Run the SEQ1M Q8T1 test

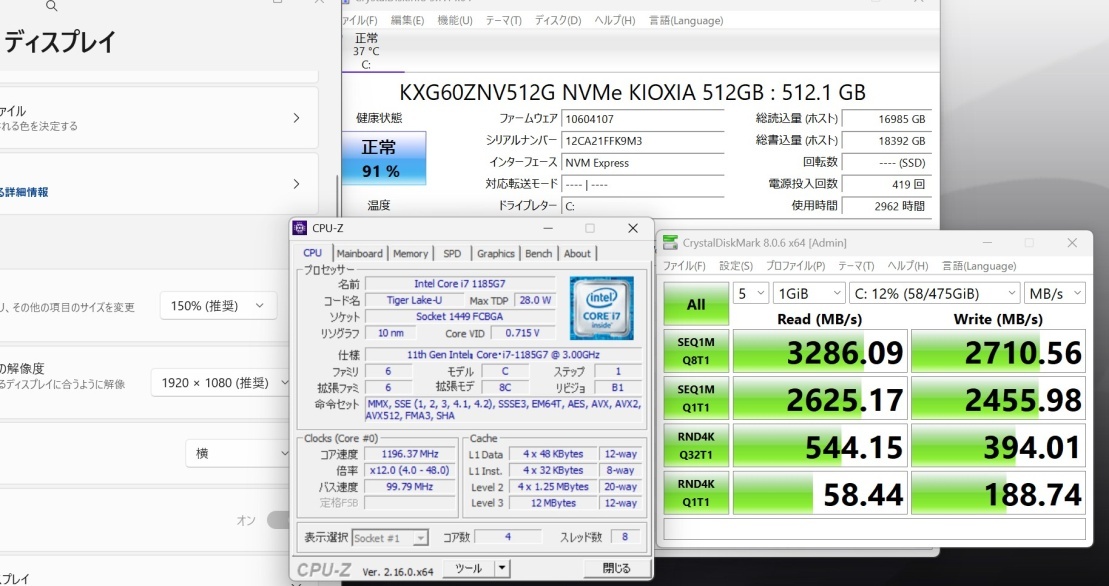tap(696, 351)
